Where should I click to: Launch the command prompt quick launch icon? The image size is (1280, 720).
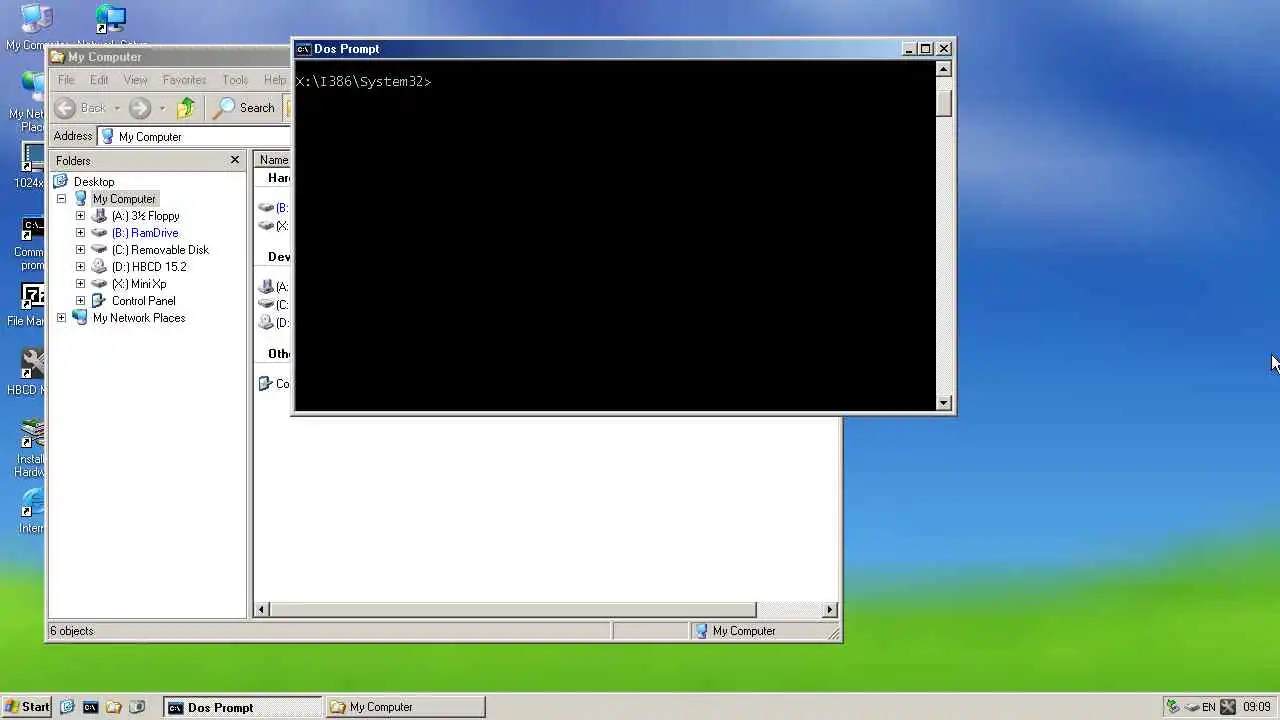point(90,707)
